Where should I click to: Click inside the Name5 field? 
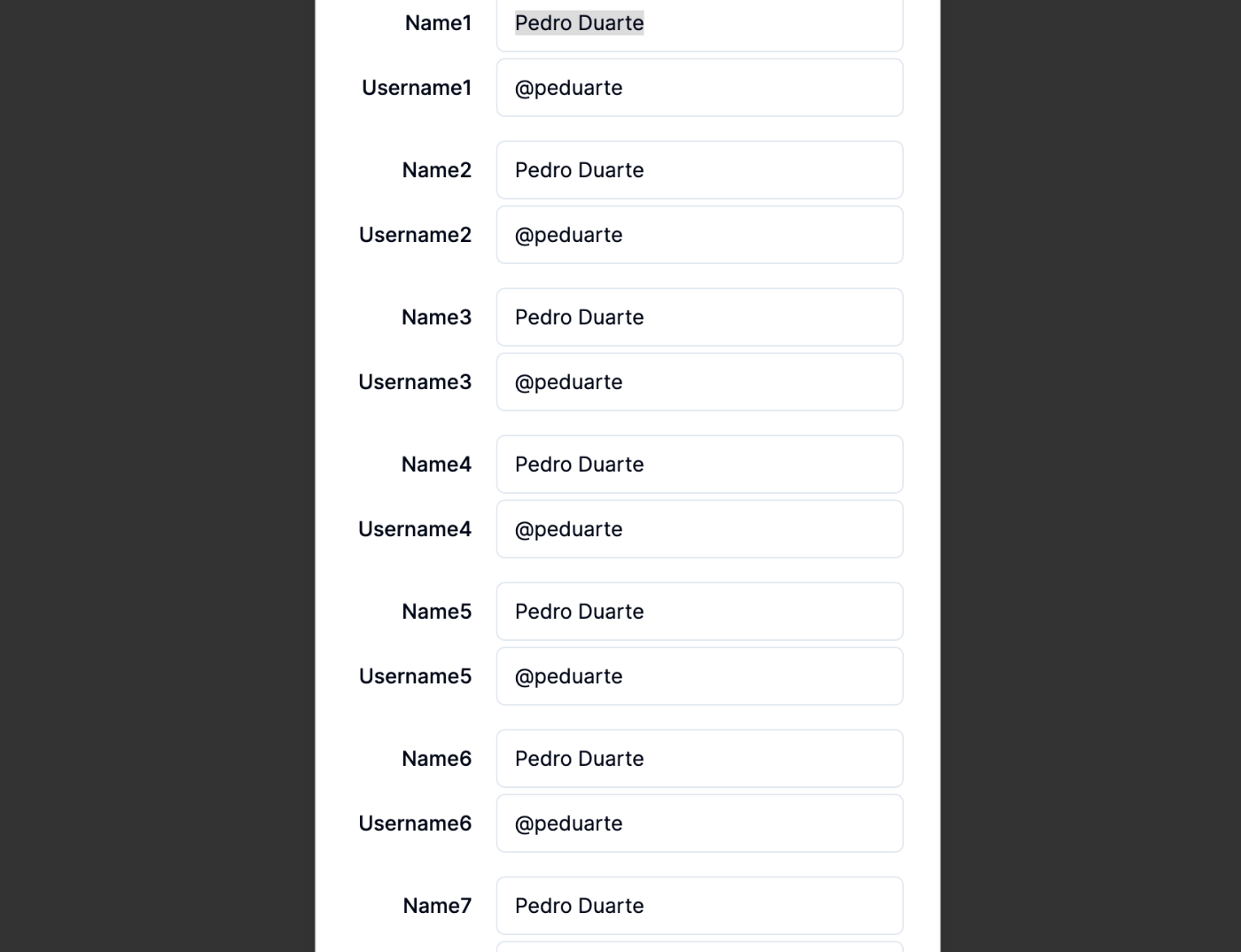click(x=699, y=612)
